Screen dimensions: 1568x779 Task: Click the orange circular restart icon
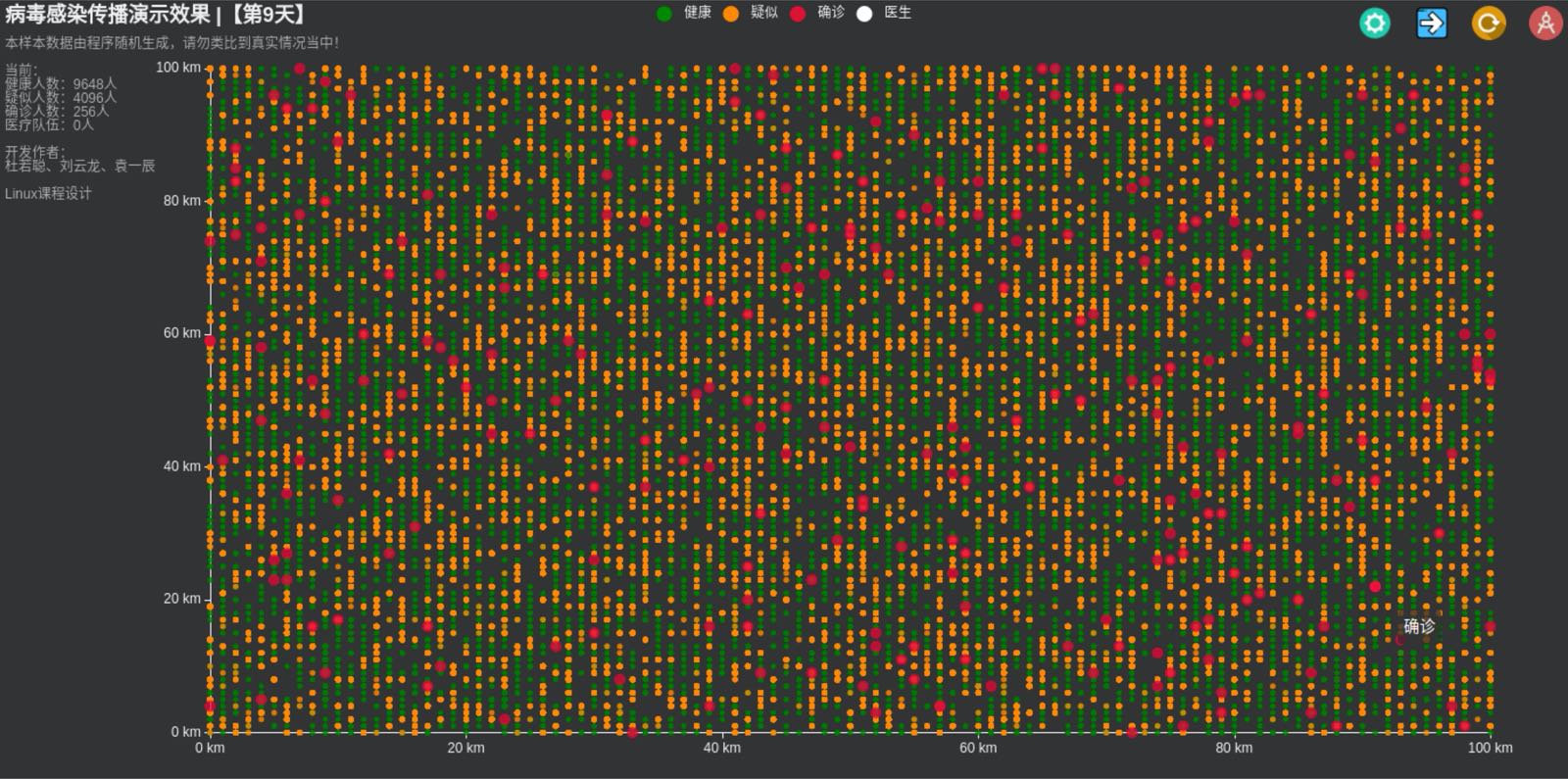pos(1489,23)
